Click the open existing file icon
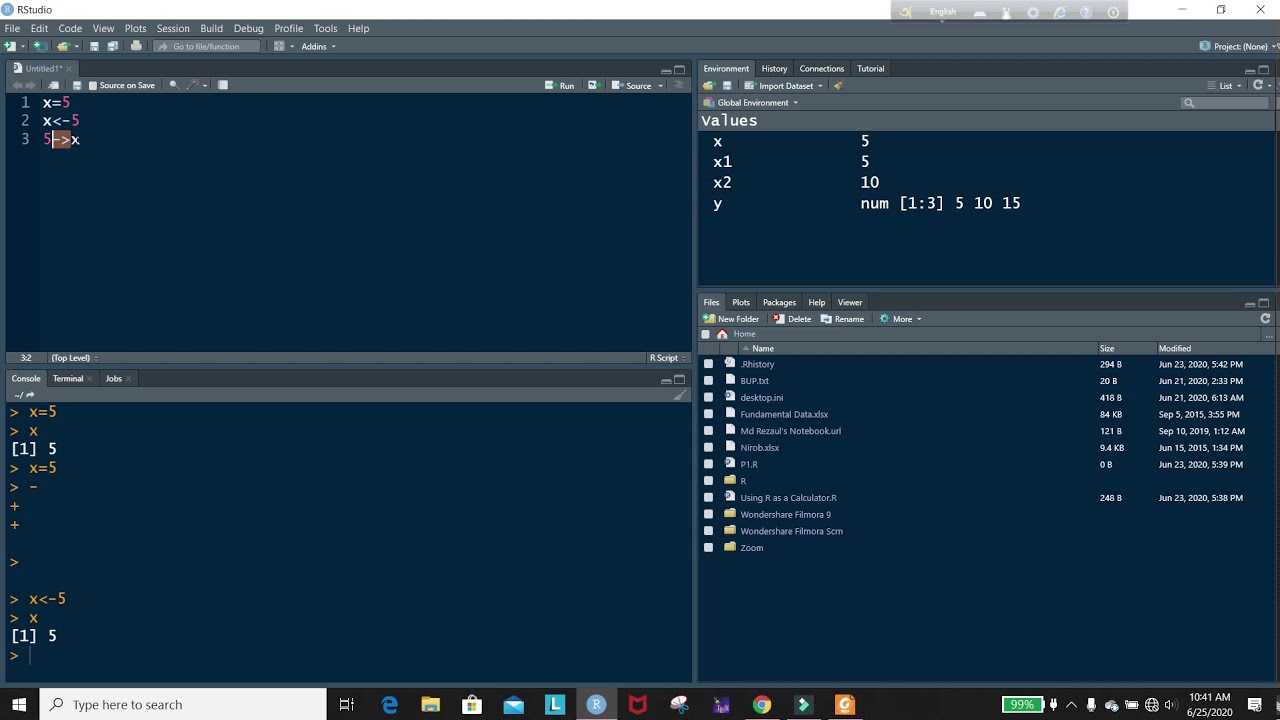Viewport: 1280px width, 720px height. (63, 46)
